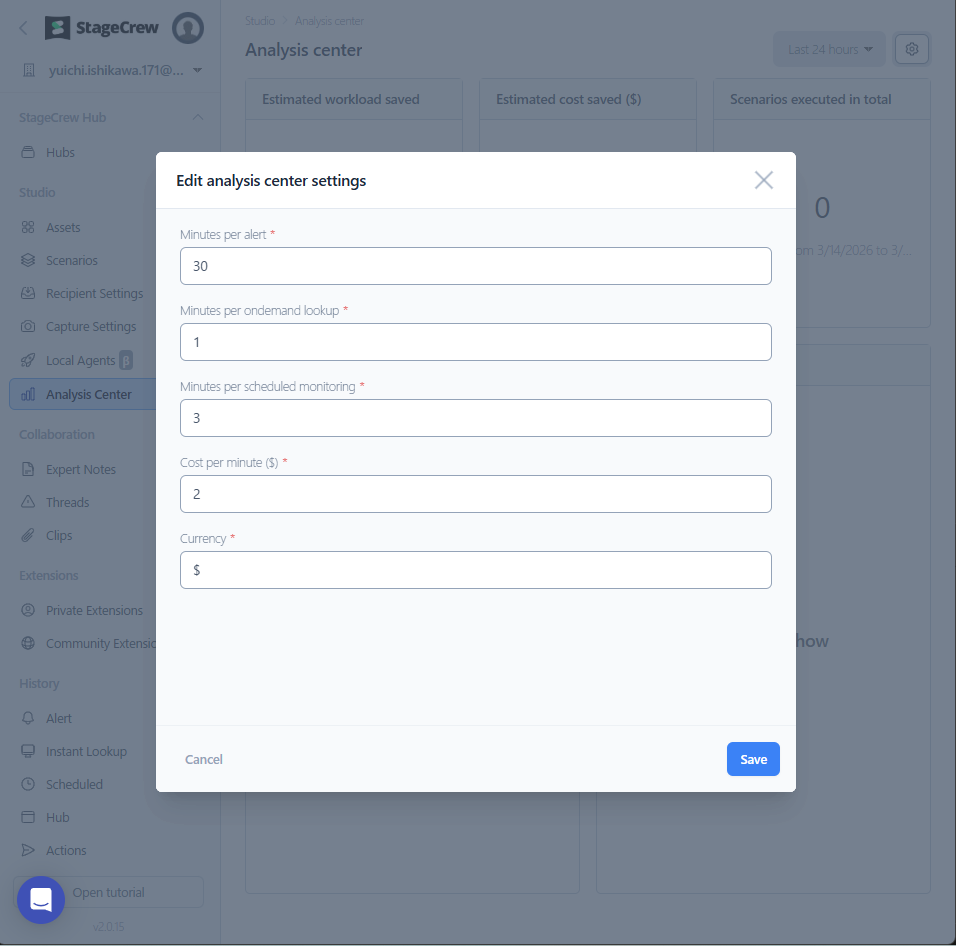Open the Last 24 hours dropdown

(829, 49)
